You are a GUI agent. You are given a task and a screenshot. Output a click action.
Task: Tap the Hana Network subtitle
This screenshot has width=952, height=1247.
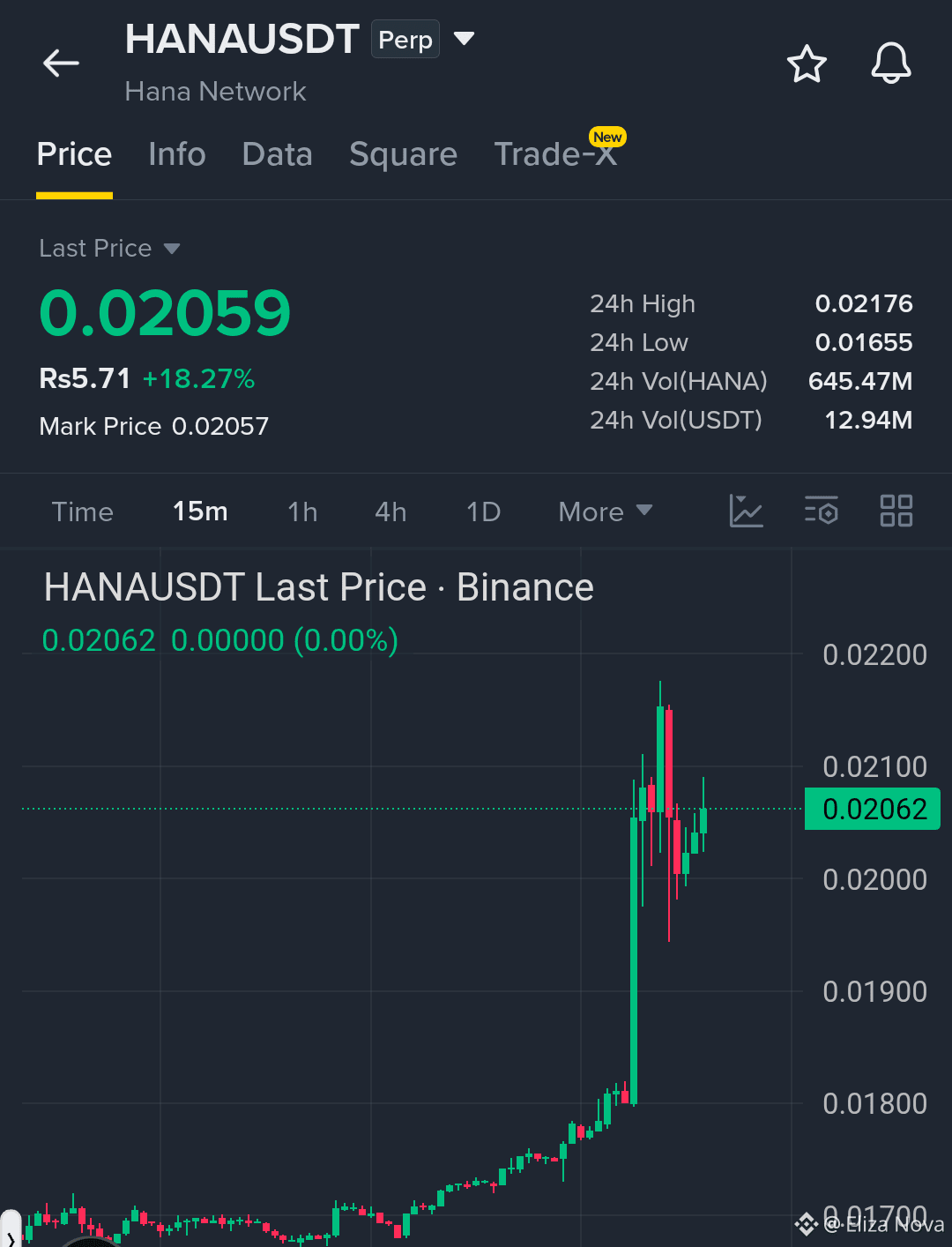point(216,92)
